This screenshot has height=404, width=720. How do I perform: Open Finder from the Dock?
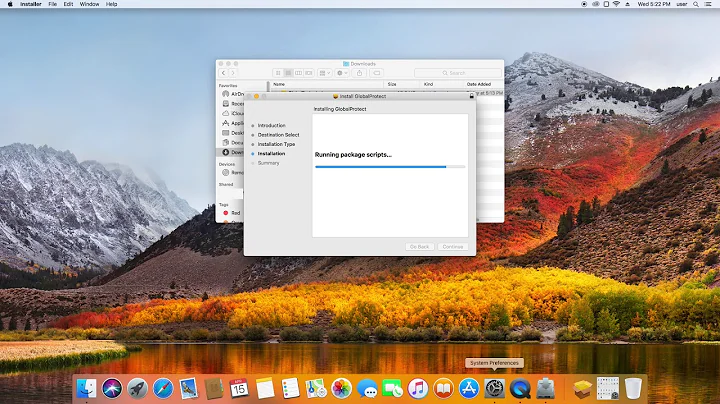pos(86,388)
